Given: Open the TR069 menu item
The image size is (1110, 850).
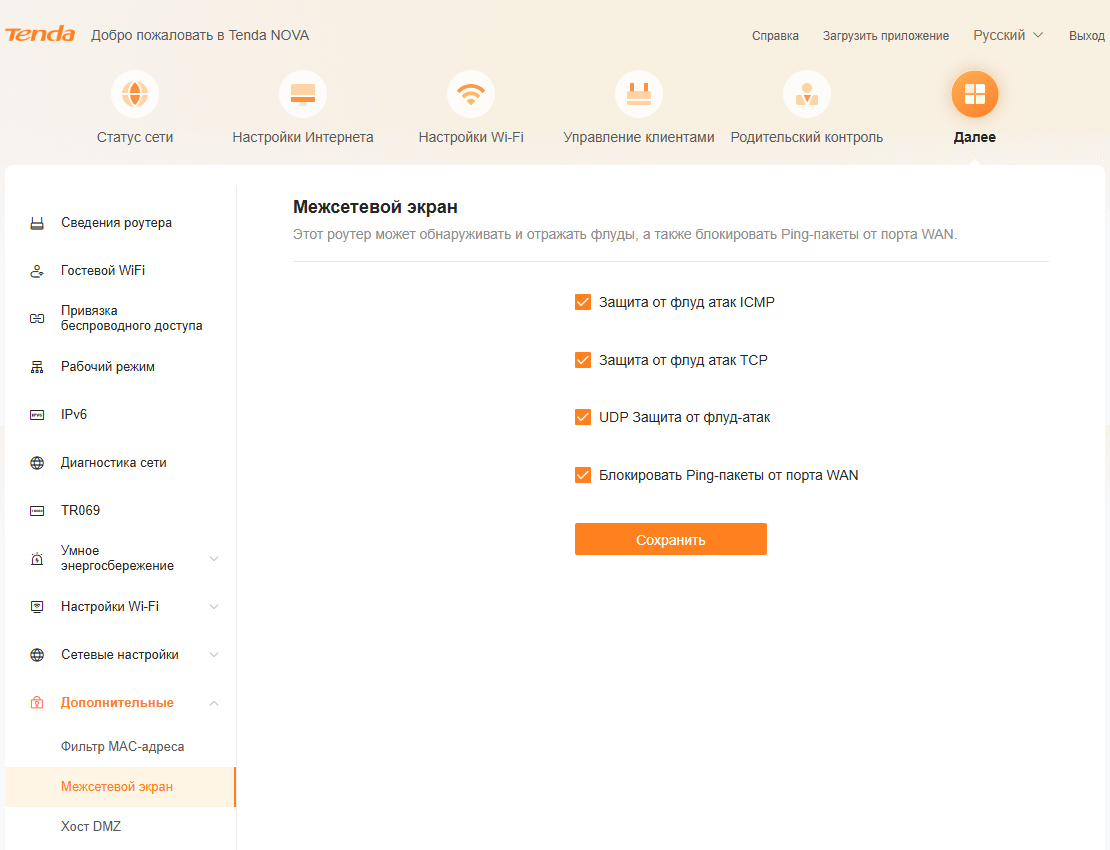Looking at the screenshot, I should click(80, 510).
